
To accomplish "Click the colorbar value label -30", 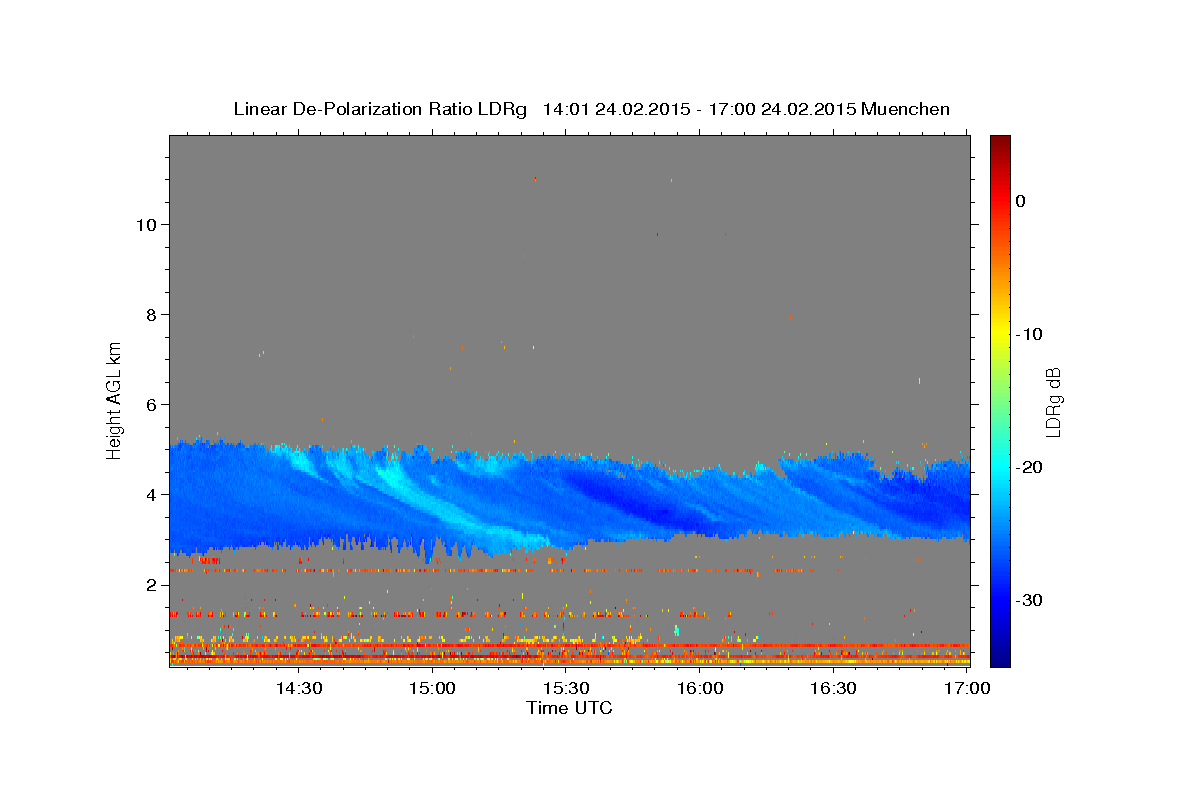I will 1030,600.
